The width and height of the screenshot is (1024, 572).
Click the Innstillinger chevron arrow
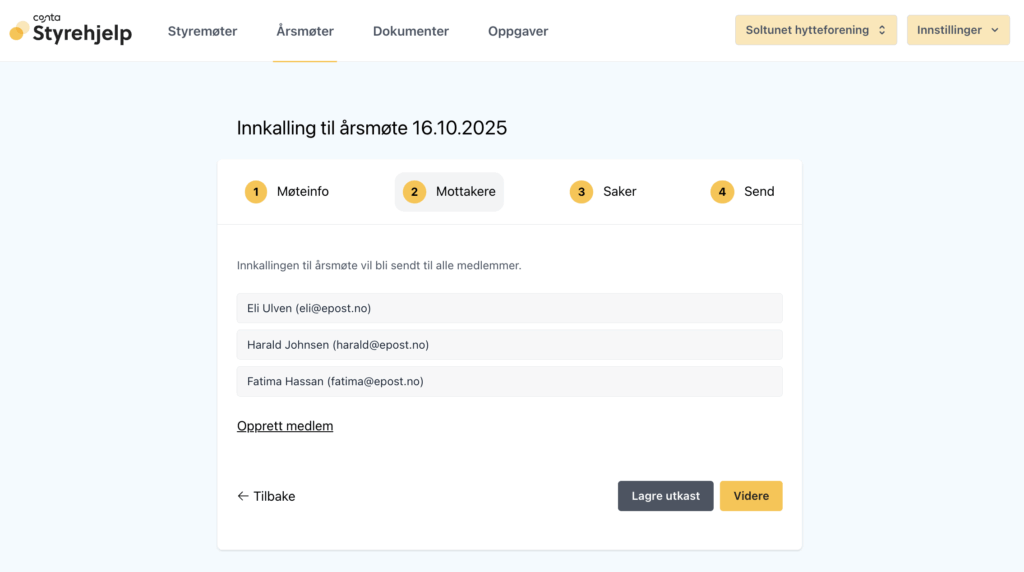(x=994, y=31)
